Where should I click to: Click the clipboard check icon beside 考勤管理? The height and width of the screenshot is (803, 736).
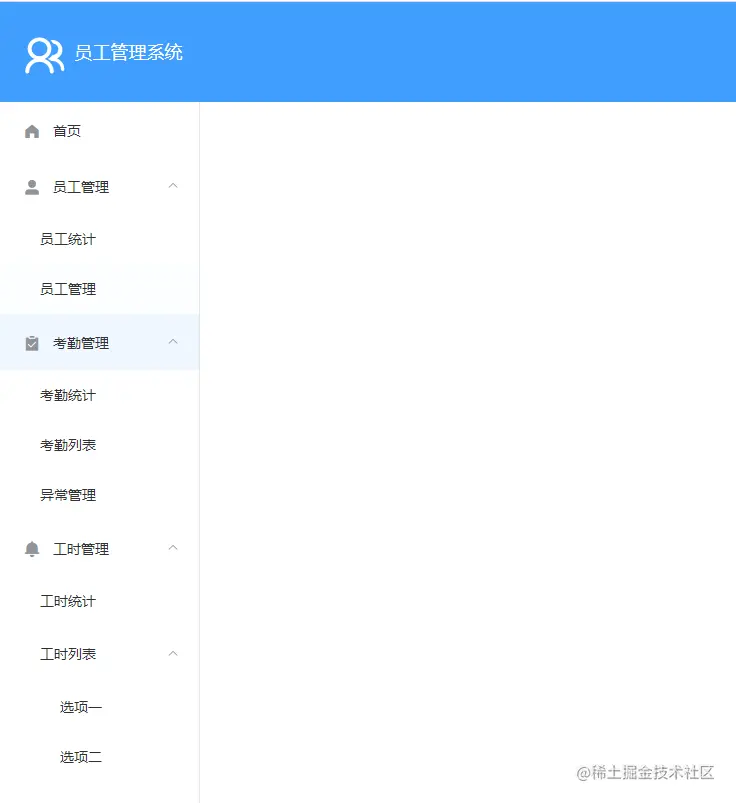[x=32, y=343]
